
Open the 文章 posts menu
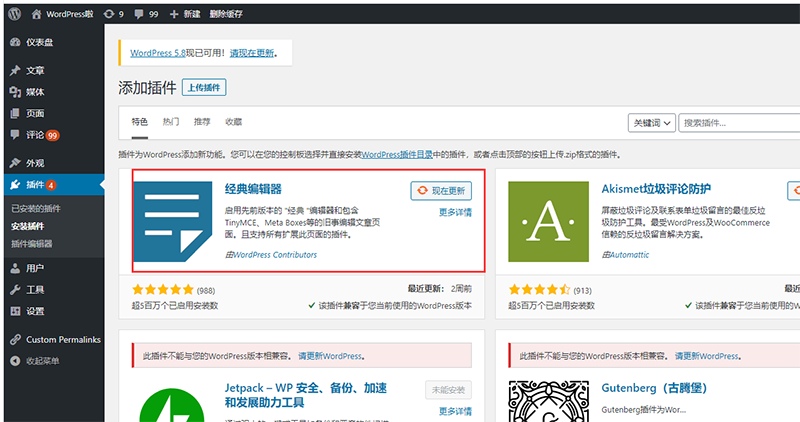tap(53, 70)
